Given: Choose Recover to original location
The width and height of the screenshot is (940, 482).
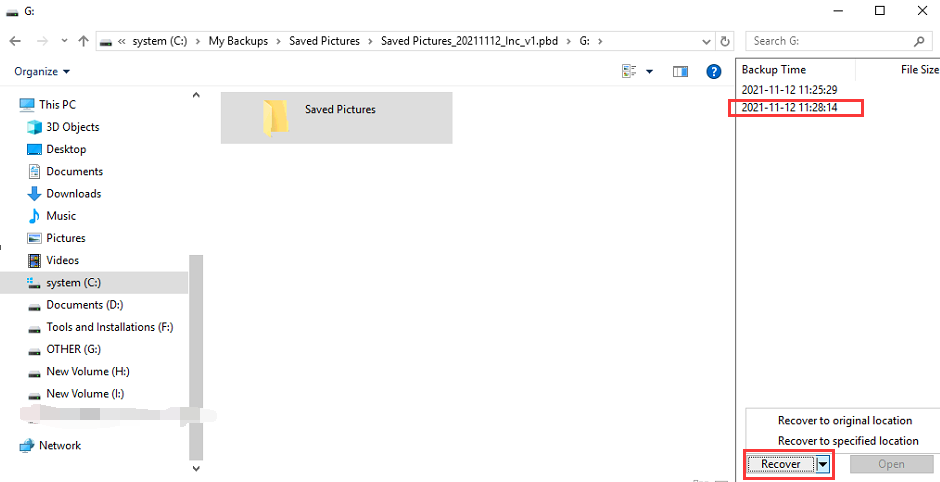Looking at the screenshot, I should [x=845, y=420].
